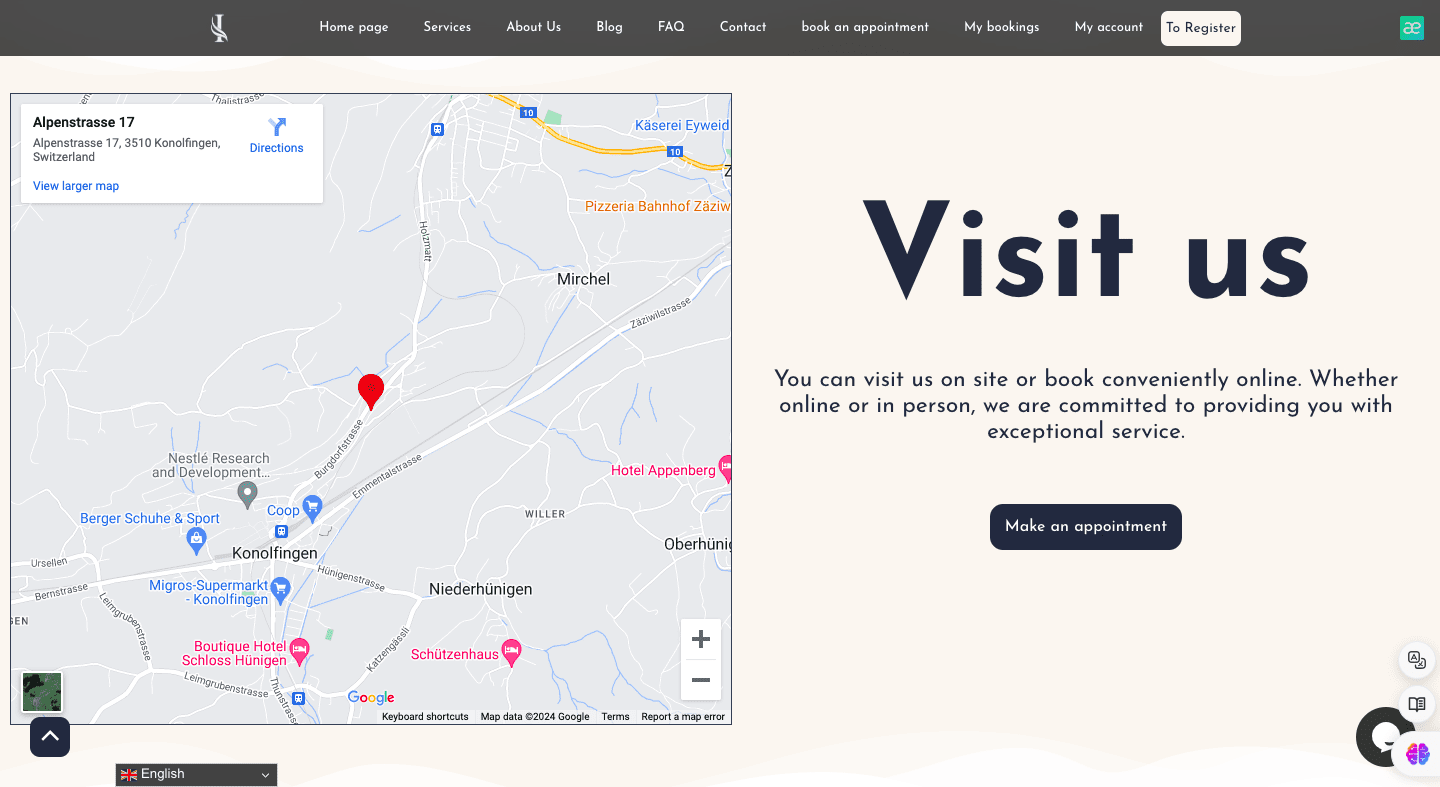1440x787 pixels.
Task: Open the Services menu item
Action: pos(447,27)
